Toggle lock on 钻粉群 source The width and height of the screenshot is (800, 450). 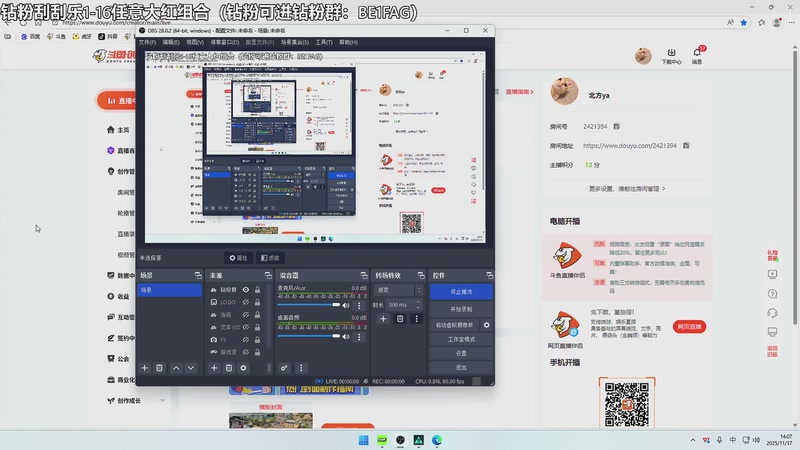click(x=257, y=290)
